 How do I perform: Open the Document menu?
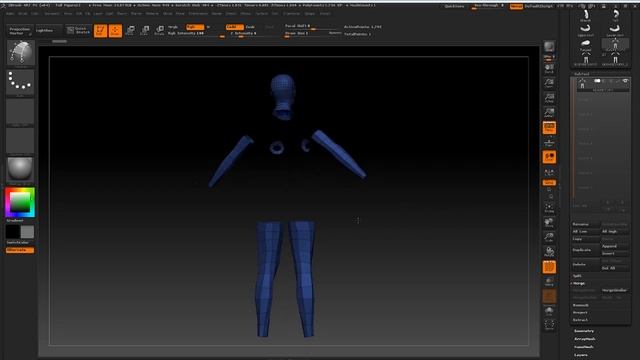(x=52, y=13)
